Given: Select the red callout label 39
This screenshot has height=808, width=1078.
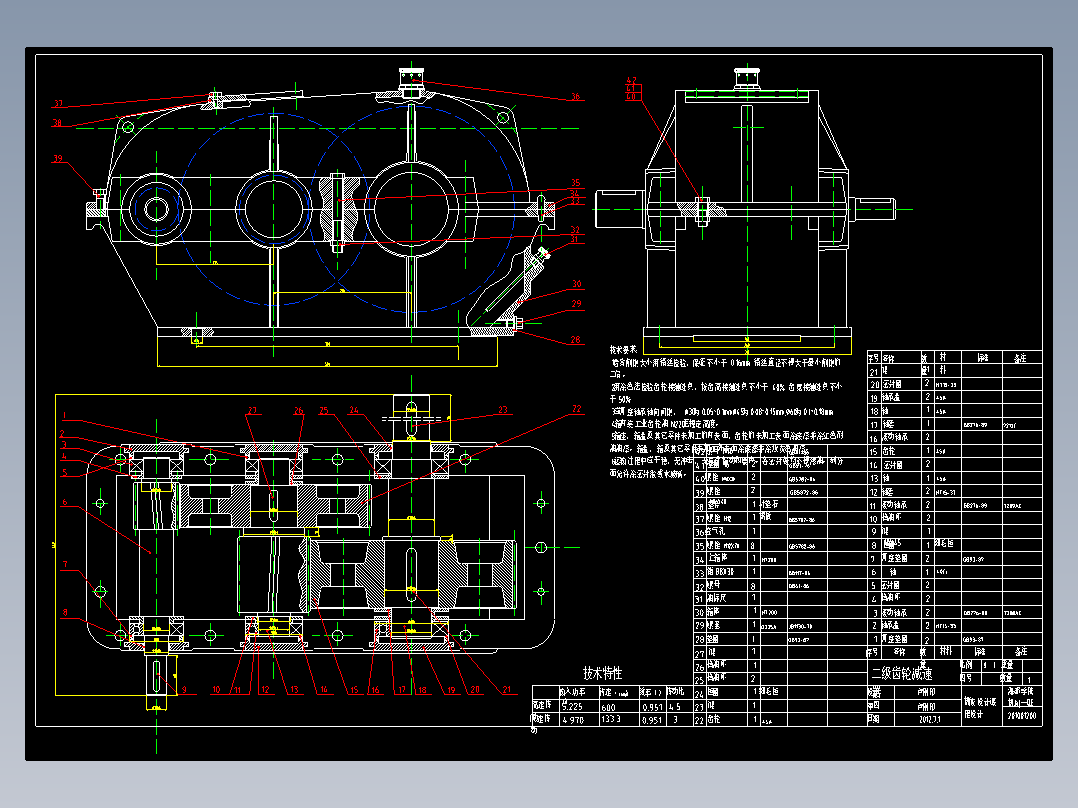Looking at the screenshot, I should point(58,158).
